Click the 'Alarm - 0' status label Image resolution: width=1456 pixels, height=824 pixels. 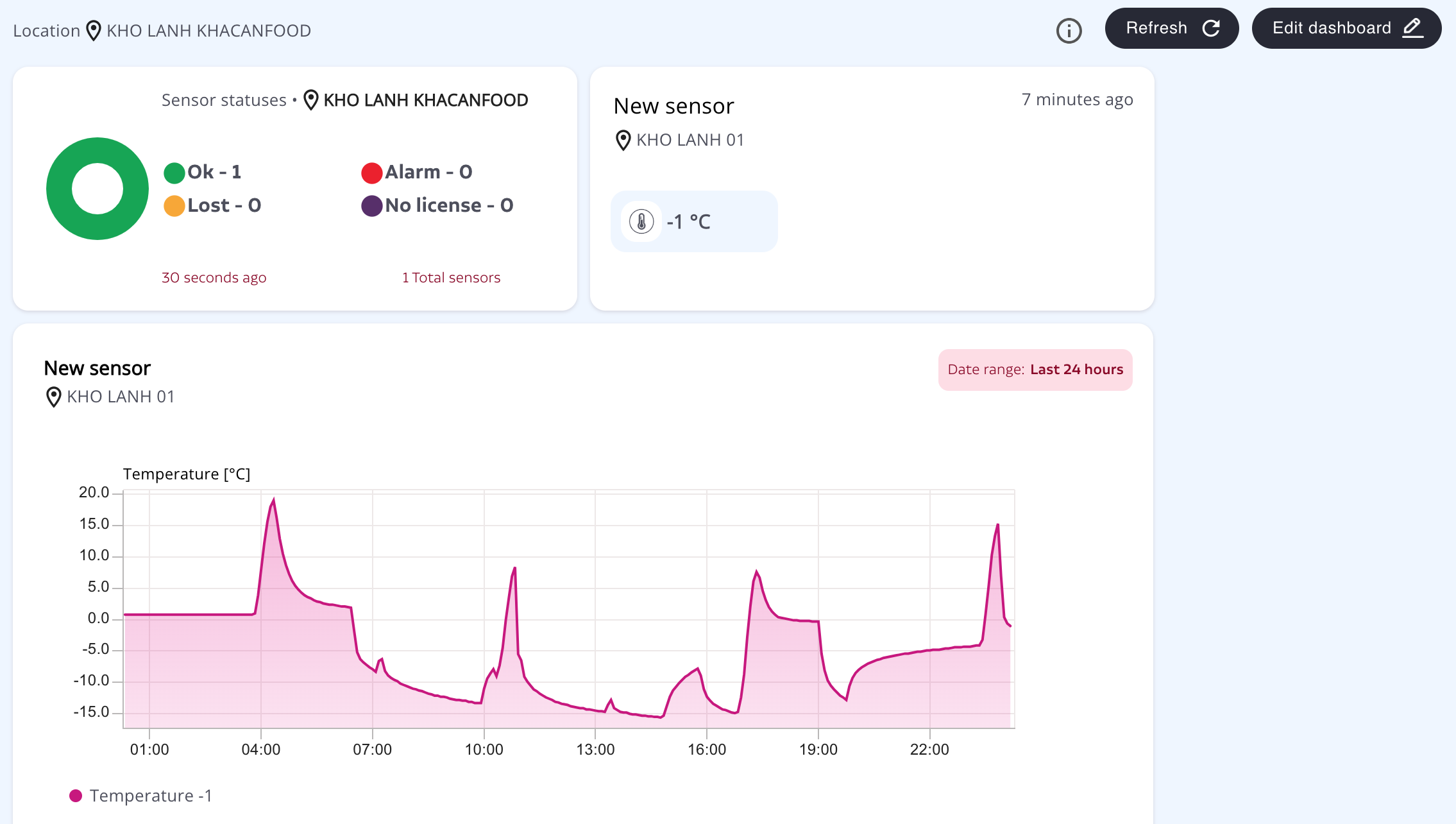pyautogui.click(x=428, y=172)
